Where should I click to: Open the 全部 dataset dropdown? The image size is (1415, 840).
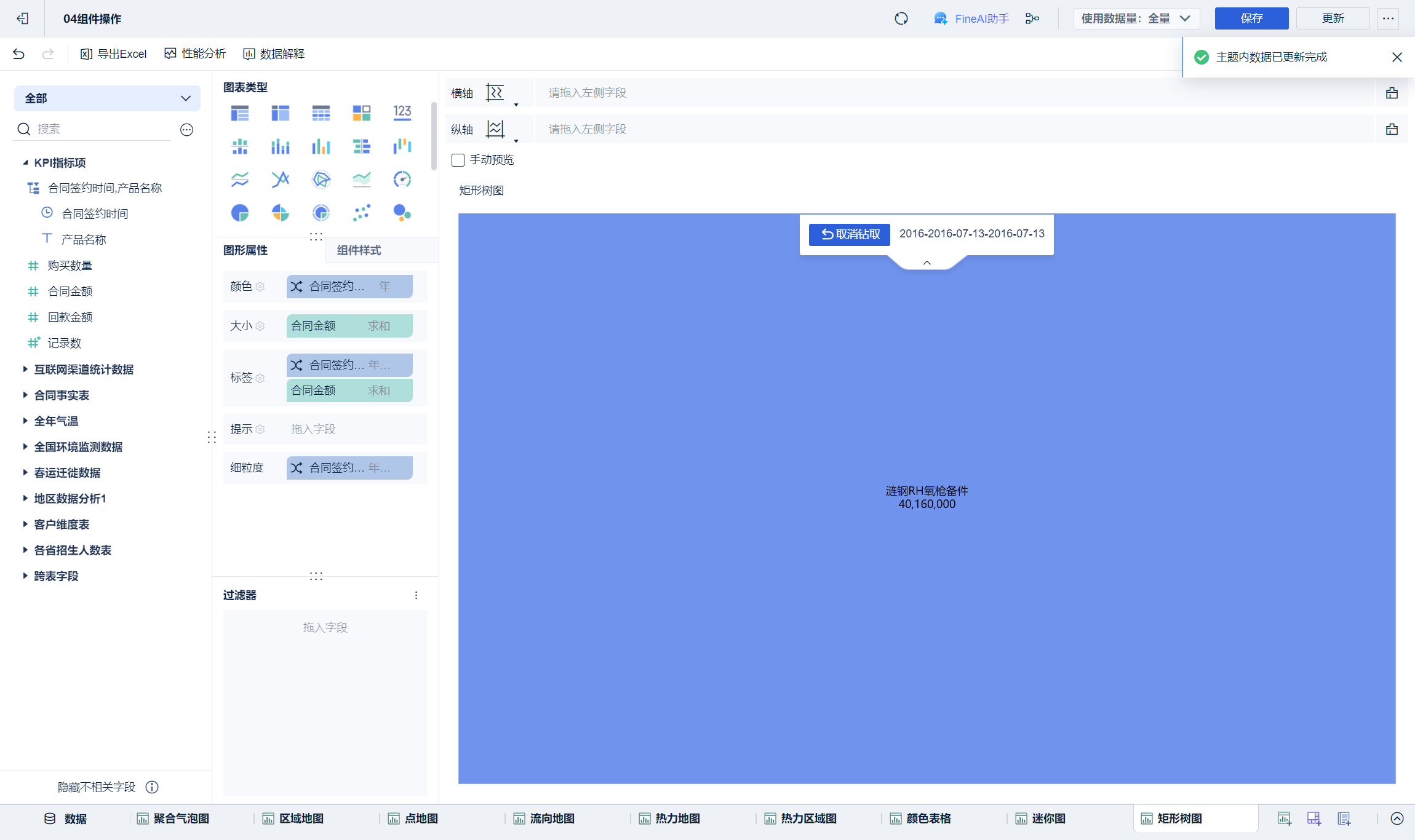pyautogui.click(x=107, y=98)
